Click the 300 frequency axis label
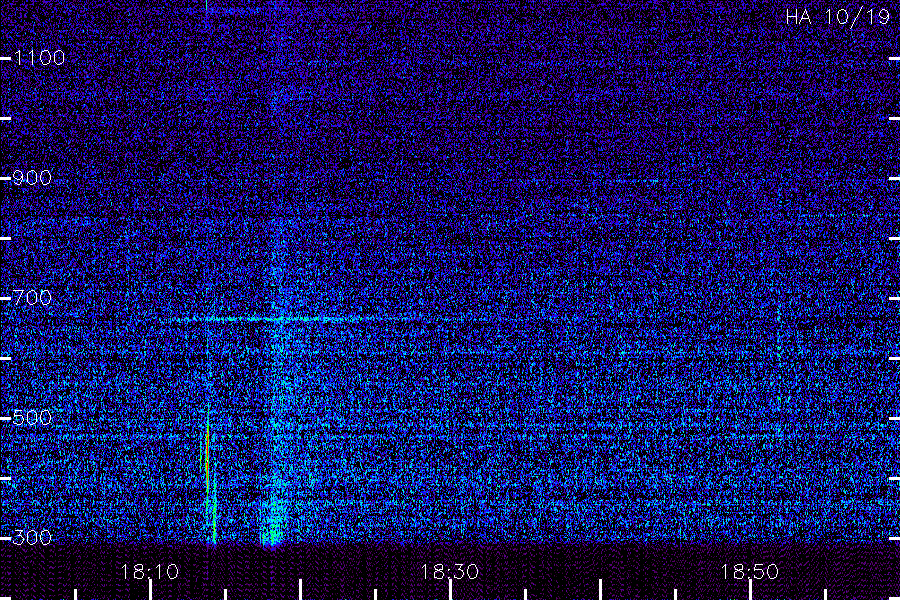 32,537
